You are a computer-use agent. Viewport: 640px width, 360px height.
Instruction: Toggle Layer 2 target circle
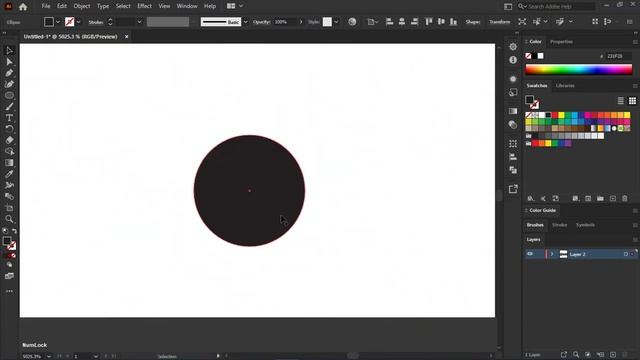626,254
